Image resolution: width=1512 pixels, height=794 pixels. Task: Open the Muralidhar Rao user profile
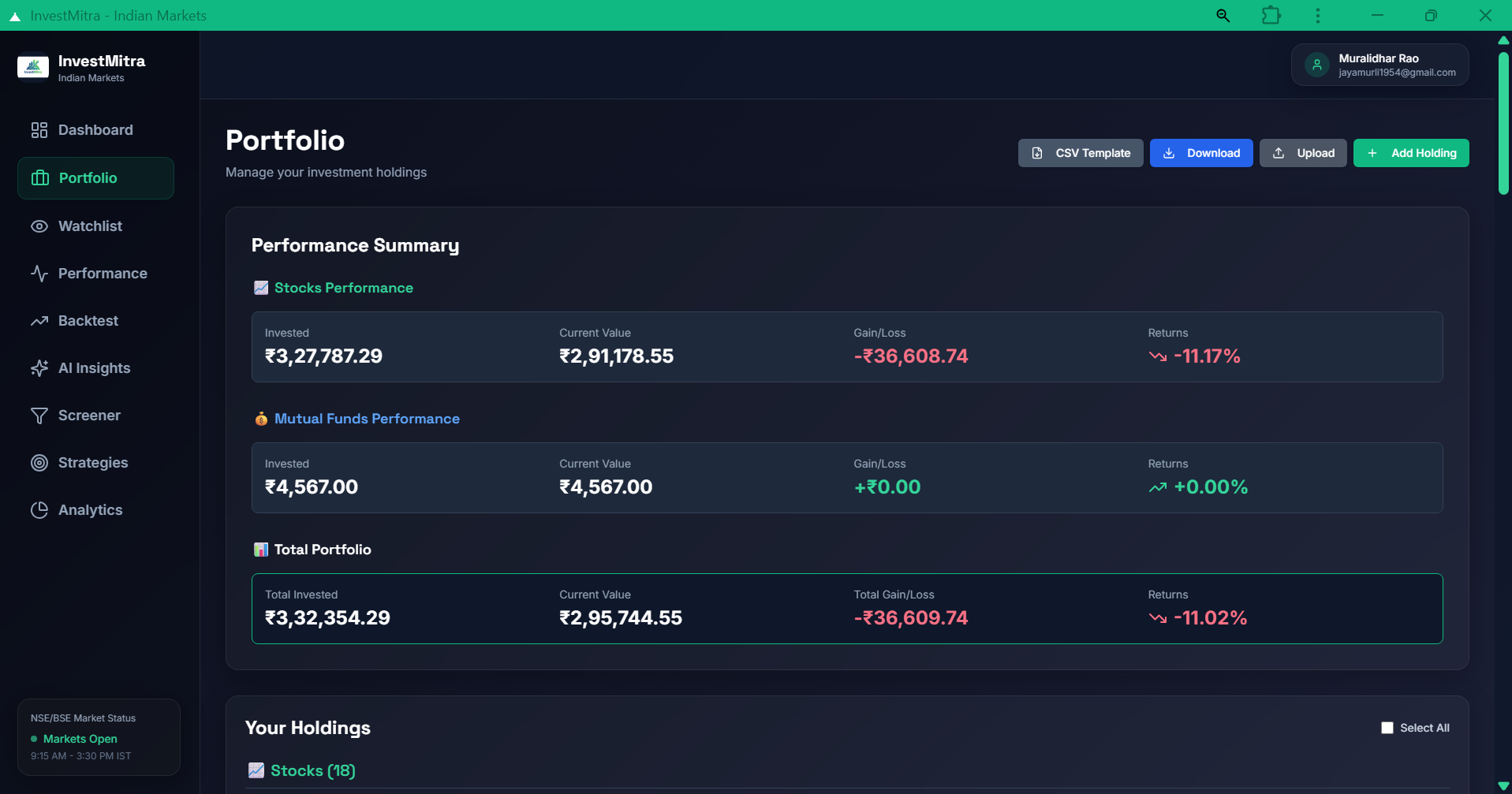[1379, 65]
